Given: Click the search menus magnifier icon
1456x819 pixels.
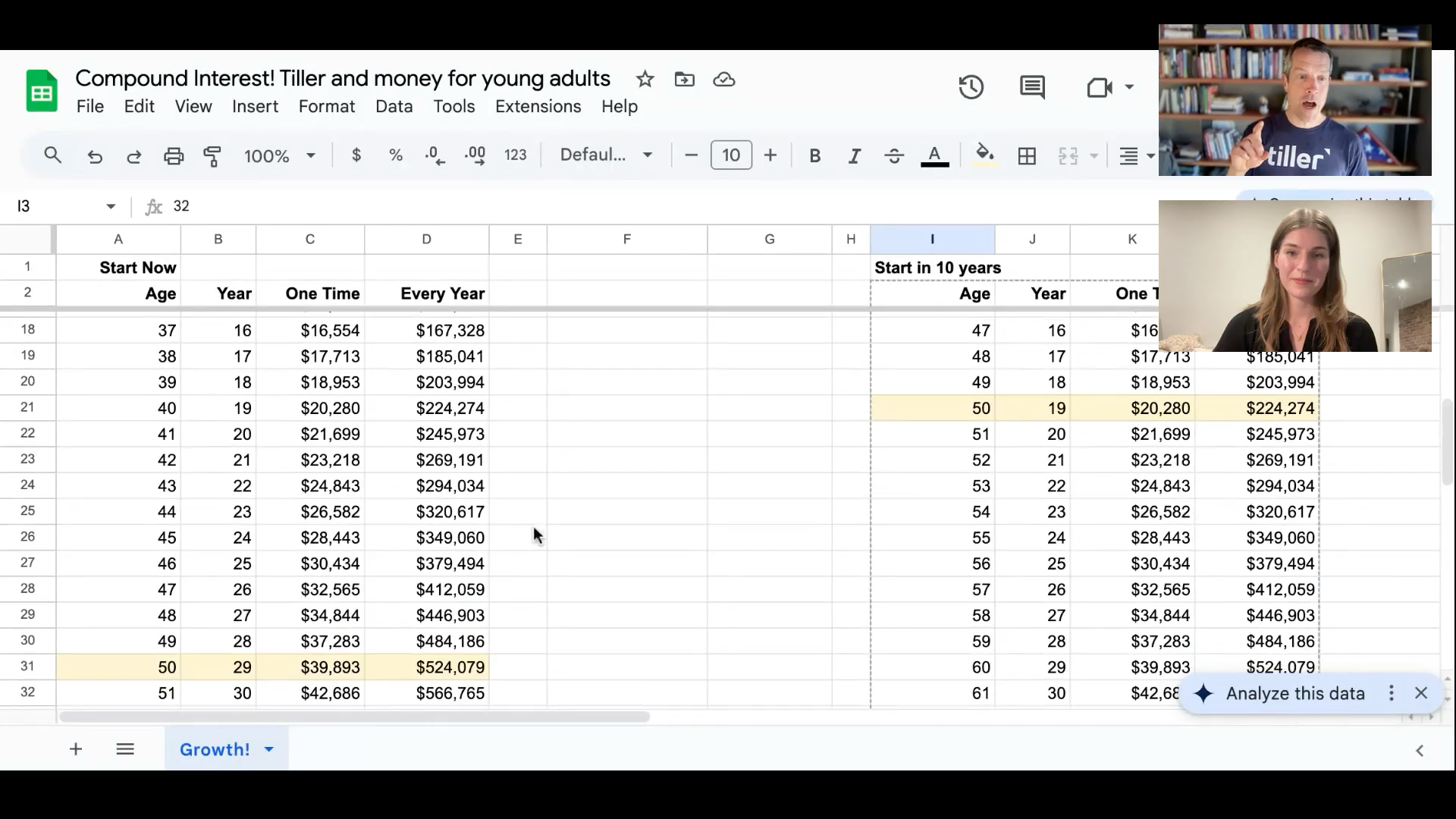Looking at the screenshot, I should (x=52, y=155).
